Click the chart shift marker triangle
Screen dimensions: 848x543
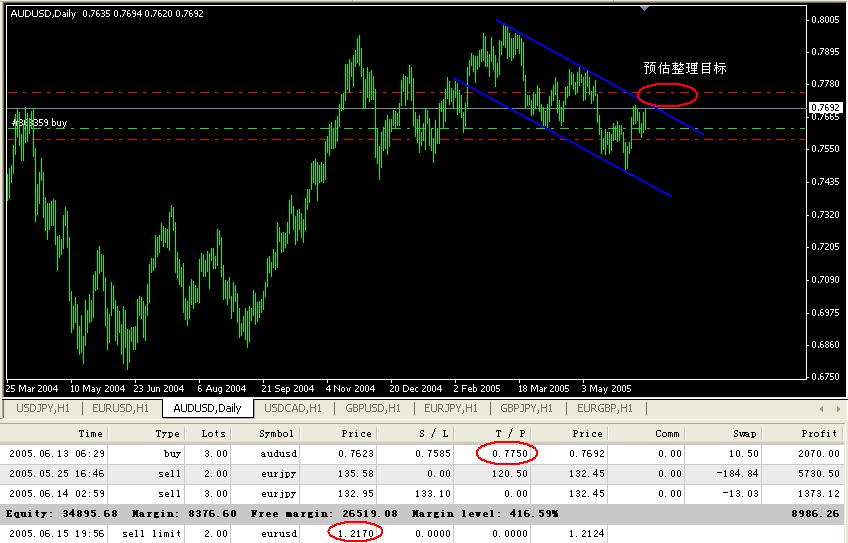point(644,8)
